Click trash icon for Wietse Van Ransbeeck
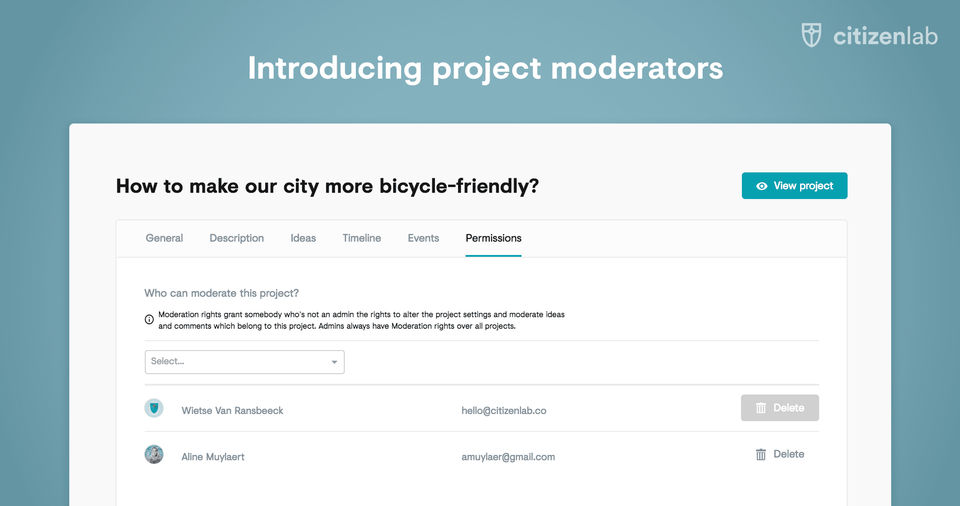The width and height of the screenshot is (960, 506). (x=761, y=408)
